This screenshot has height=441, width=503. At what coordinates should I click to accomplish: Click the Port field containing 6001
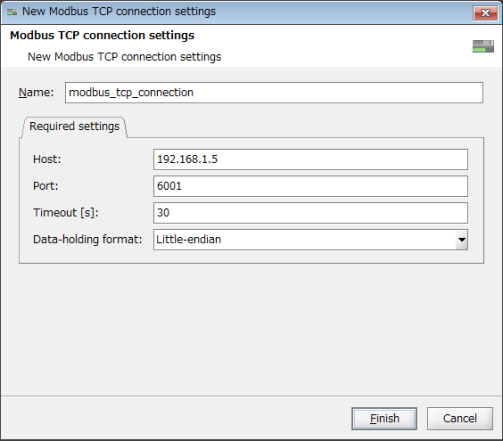point(310,186)
